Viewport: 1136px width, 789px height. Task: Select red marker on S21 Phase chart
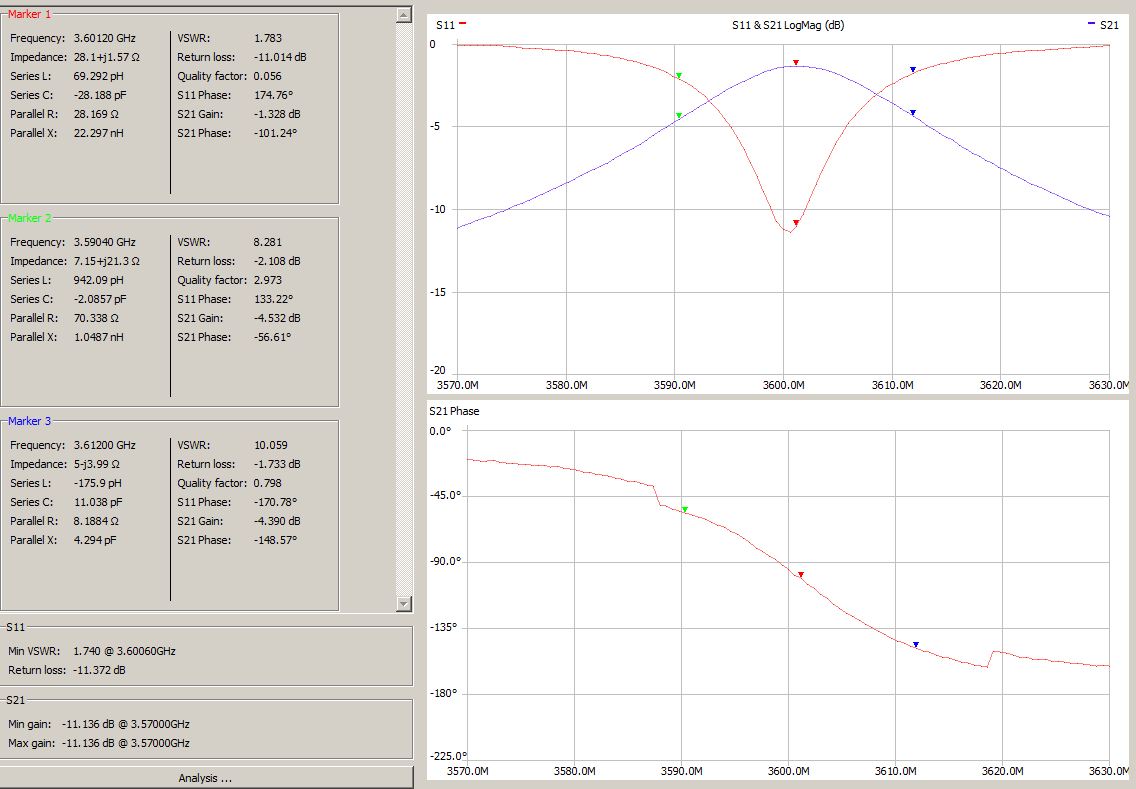coord(801,575)
